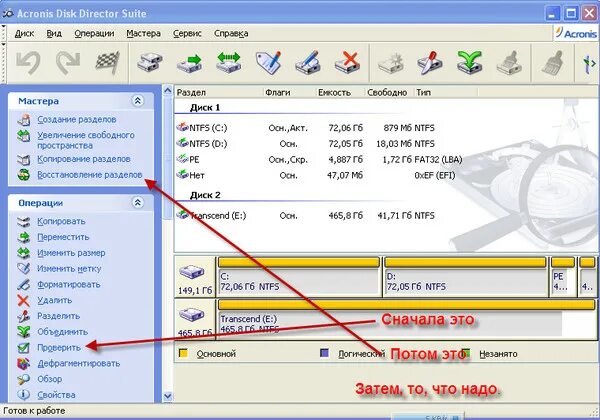Screen dimensions: 600x420
Task: Launch Увеличение свободного пространства wizard
Action: (86, 140)
